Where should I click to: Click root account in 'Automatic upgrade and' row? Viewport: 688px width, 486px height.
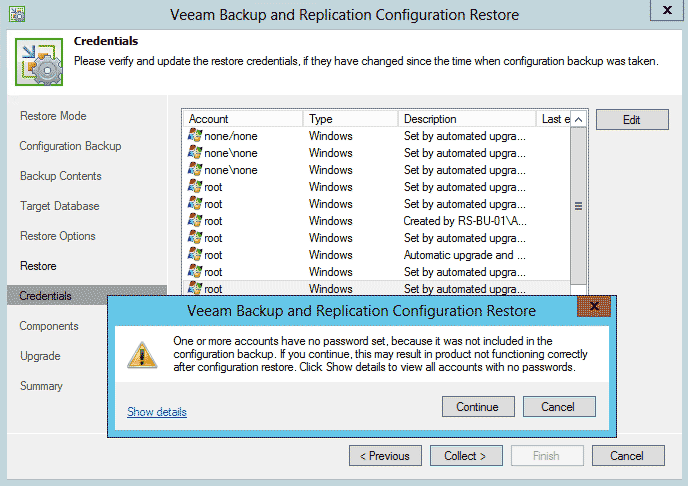click(213, 255)
